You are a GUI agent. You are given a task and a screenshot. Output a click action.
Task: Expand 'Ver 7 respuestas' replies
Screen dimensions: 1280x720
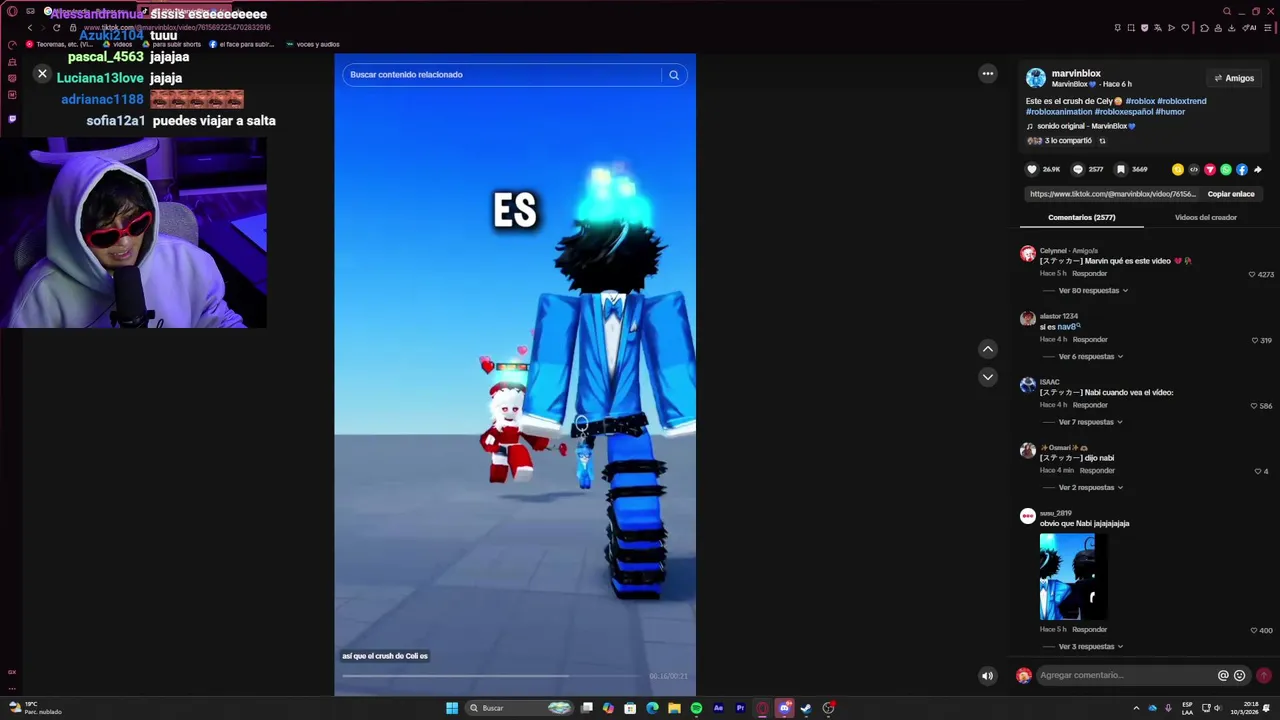coord(1090,422)
